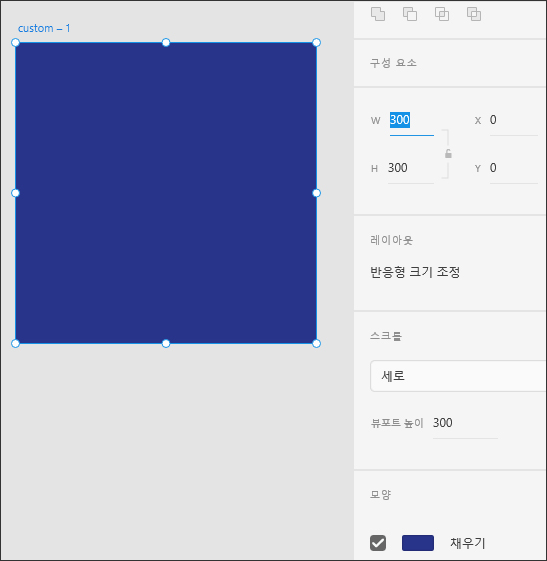Click the 레이아웃 section label
Screen dimensions: 547x561
point(391,240)
